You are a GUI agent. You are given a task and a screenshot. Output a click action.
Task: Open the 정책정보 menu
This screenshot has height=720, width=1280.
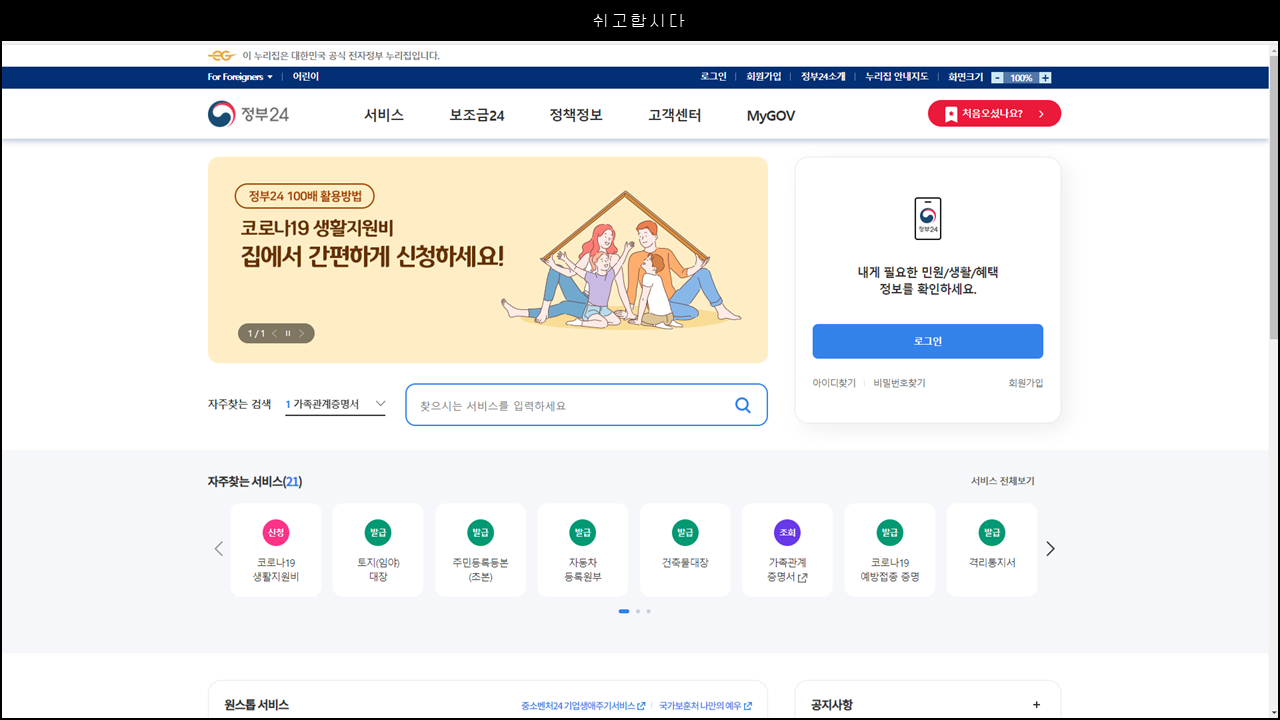click(576, 115)
